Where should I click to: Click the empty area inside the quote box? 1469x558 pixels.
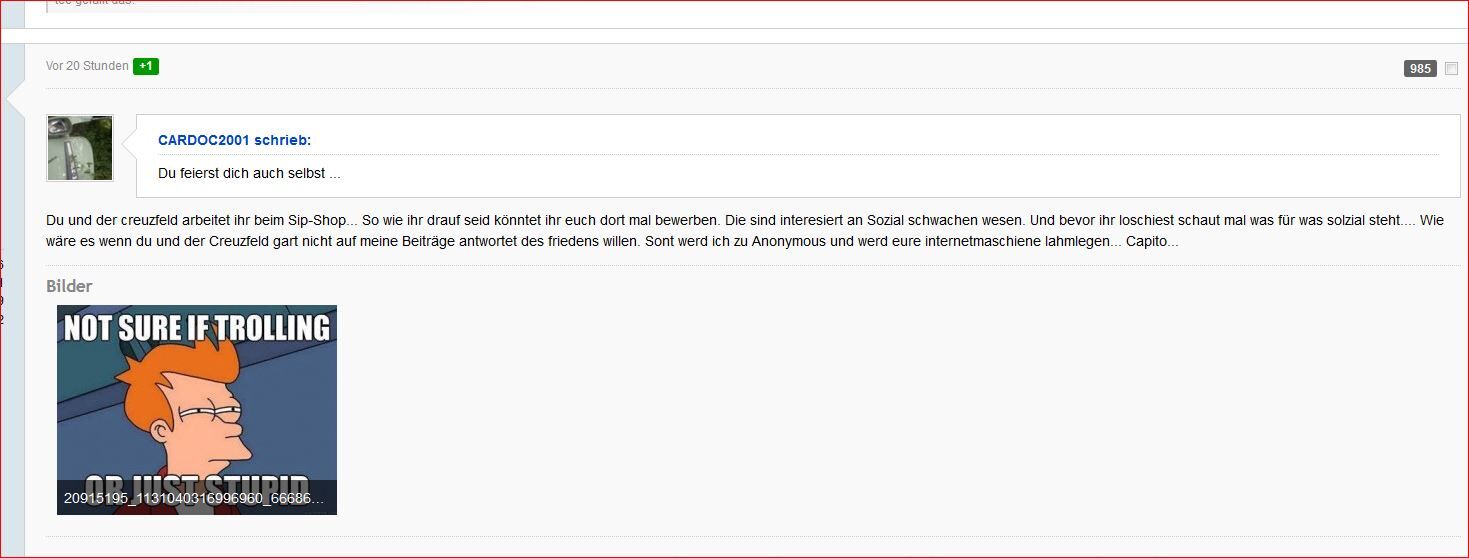(900, 173)
